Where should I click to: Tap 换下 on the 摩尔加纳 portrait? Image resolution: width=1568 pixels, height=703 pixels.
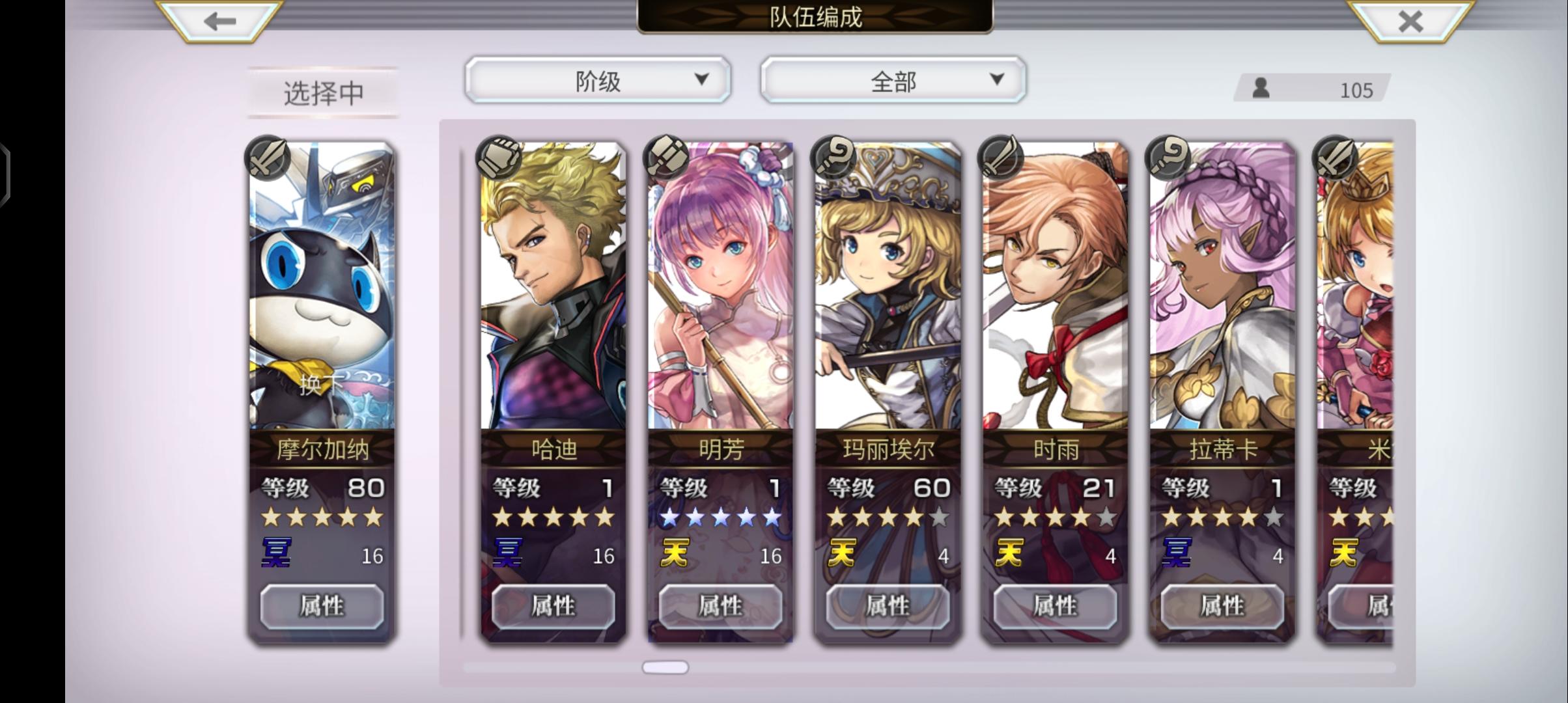320,385
